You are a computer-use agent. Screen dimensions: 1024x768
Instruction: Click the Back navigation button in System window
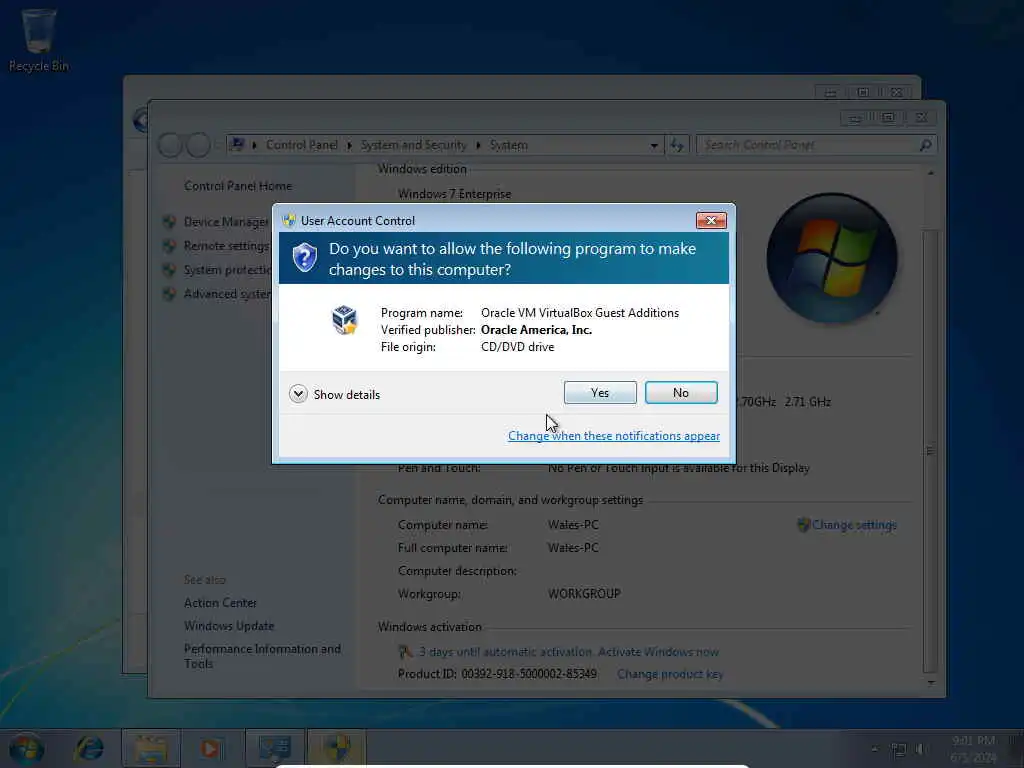pyautogui.click(x=170, y=145)
